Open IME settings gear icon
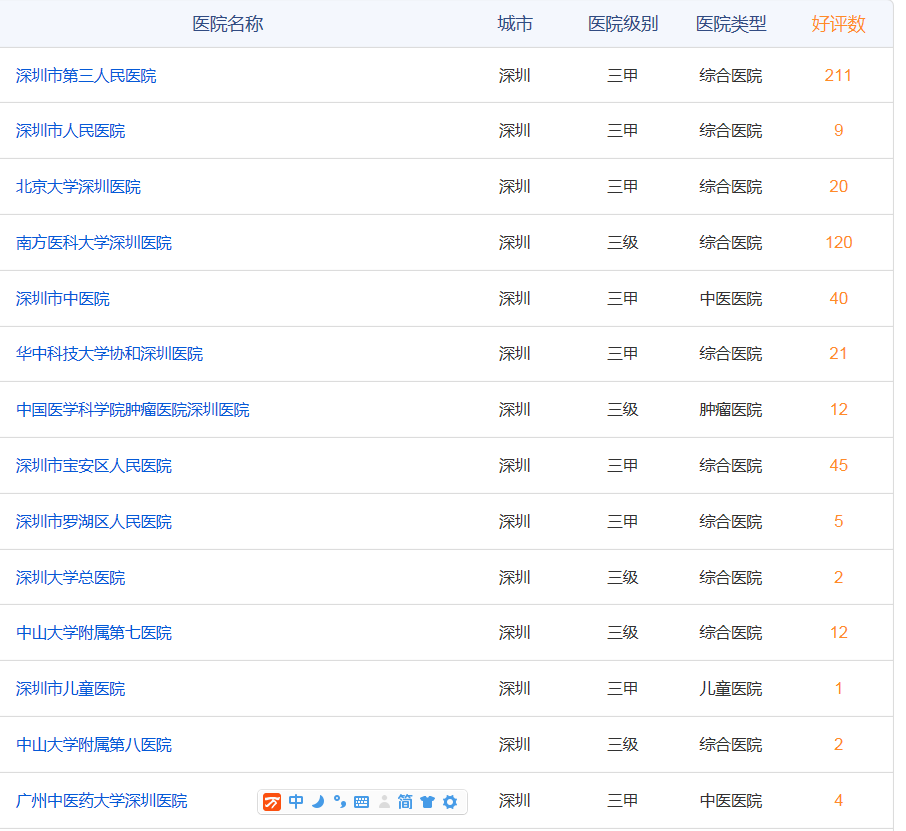The height and width of the screenshot is (831, 906). (450, 802)
